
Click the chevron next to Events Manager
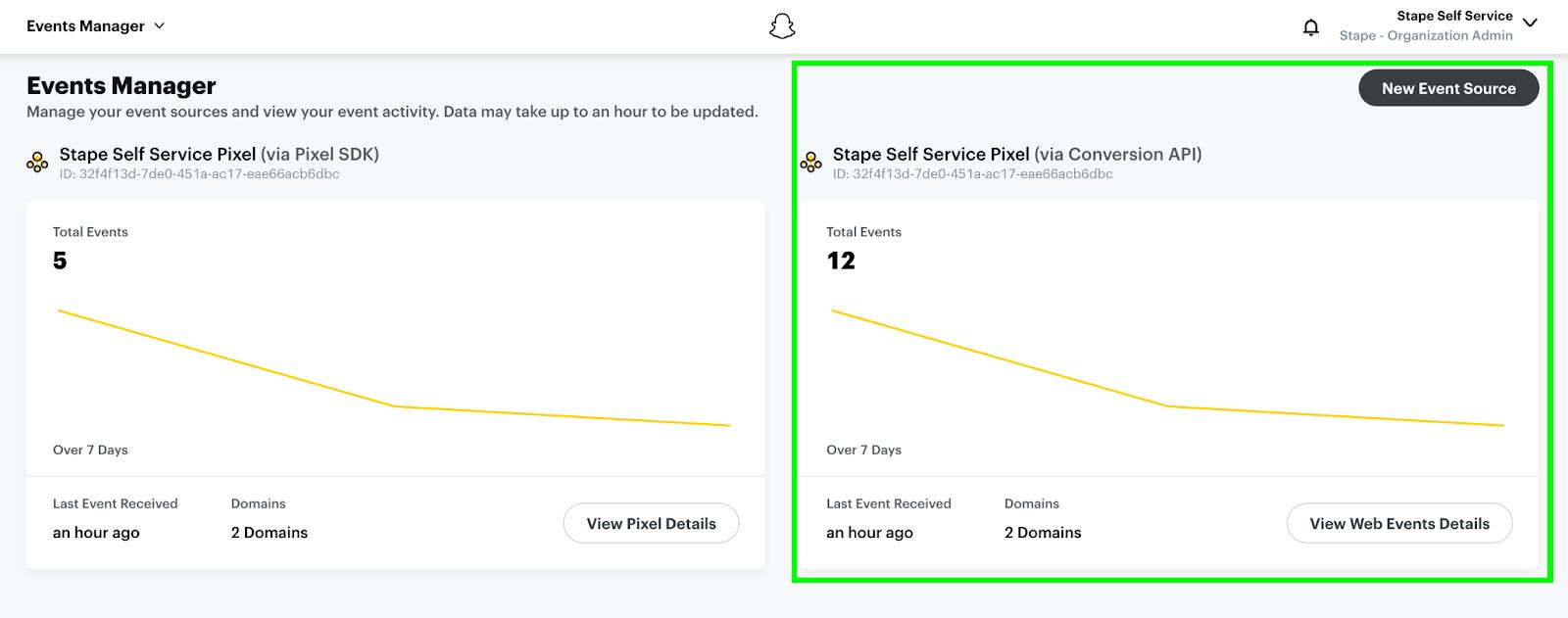point(160,26)
